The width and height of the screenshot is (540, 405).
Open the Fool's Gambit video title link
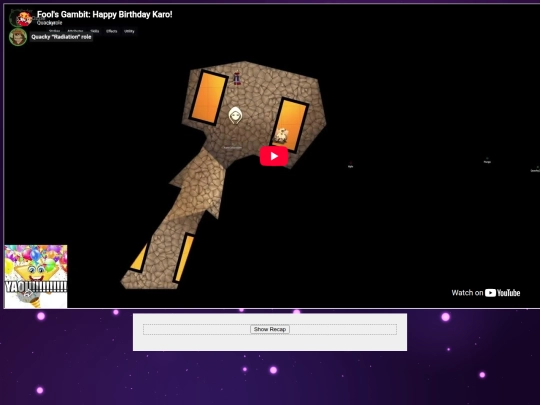click(104, 14)
